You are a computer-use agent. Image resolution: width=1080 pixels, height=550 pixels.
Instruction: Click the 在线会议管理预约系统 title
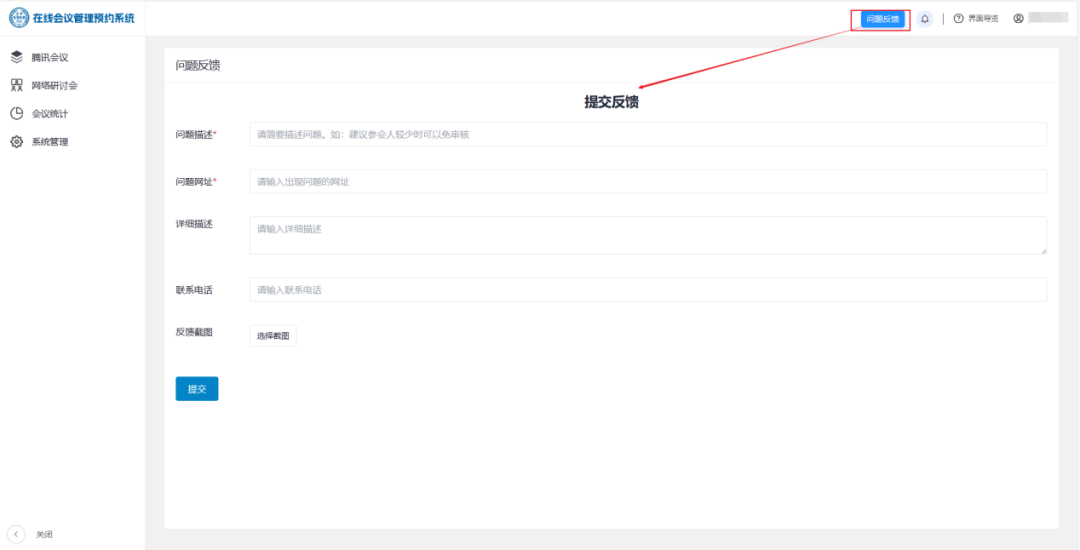click(84, 18)
